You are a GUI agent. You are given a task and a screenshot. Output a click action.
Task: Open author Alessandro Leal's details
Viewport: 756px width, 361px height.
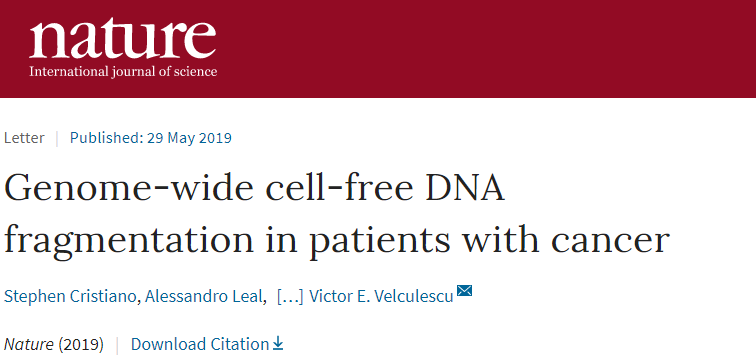click(204, 296)
